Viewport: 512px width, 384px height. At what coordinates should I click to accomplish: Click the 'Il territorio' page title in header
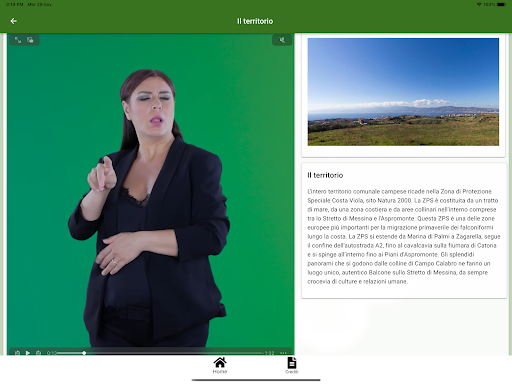tap(255, 21)
